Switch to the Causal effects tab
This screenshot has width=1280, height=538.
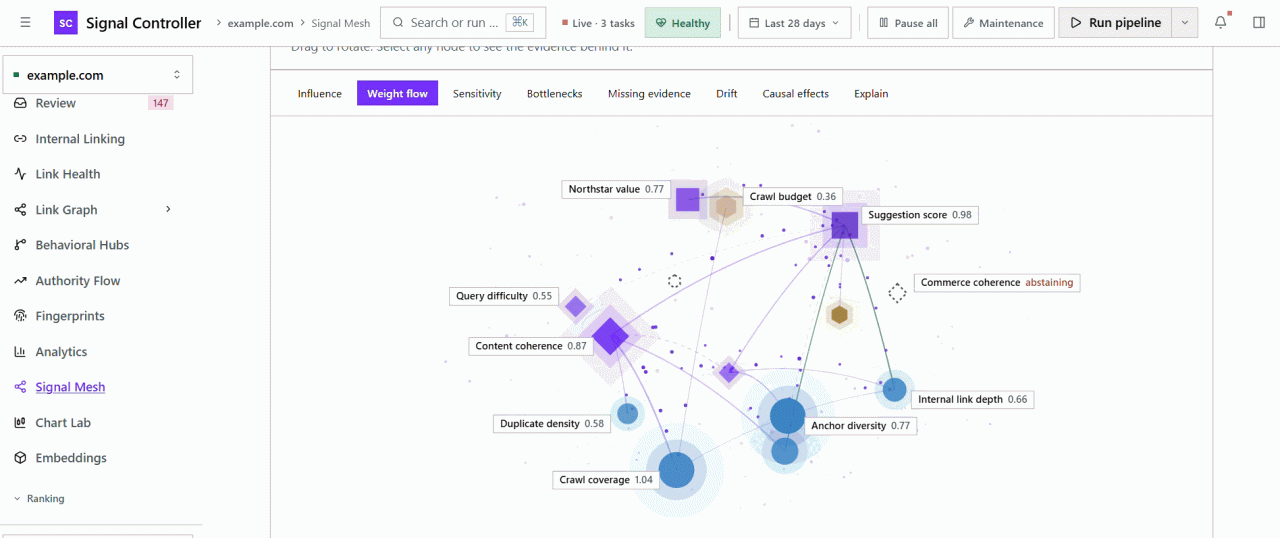tap(796, 94)
